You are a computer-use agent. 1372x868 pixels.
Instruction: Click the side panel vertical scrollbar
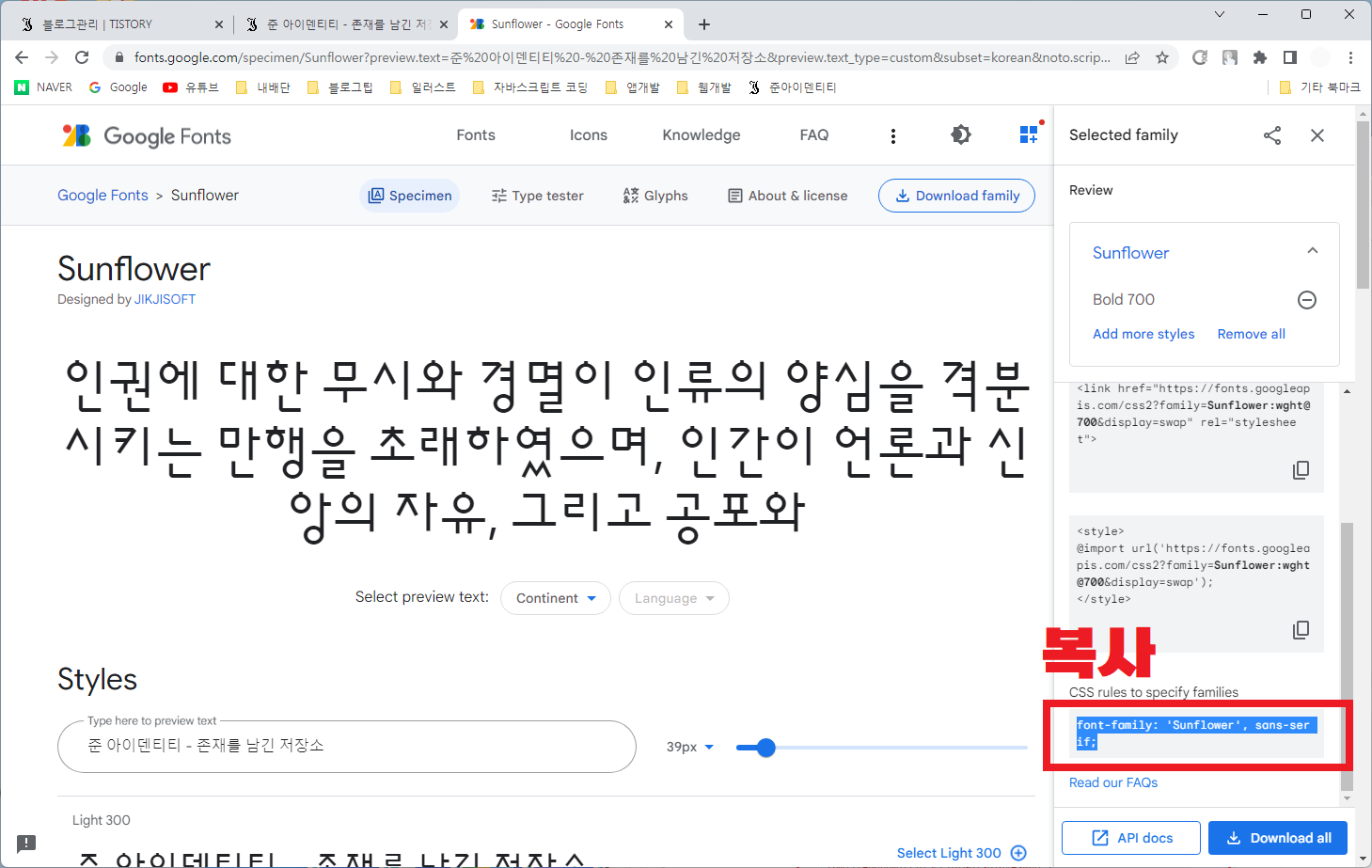tap(1347, 658)
